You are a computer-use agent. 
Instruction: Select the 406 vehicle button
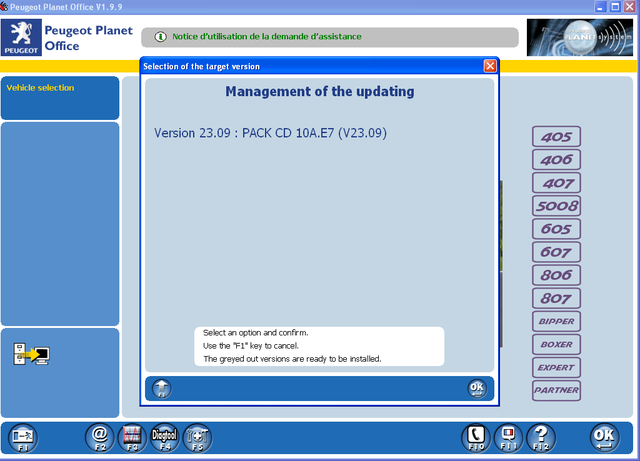pyautogui.click(x=556, y=160)
